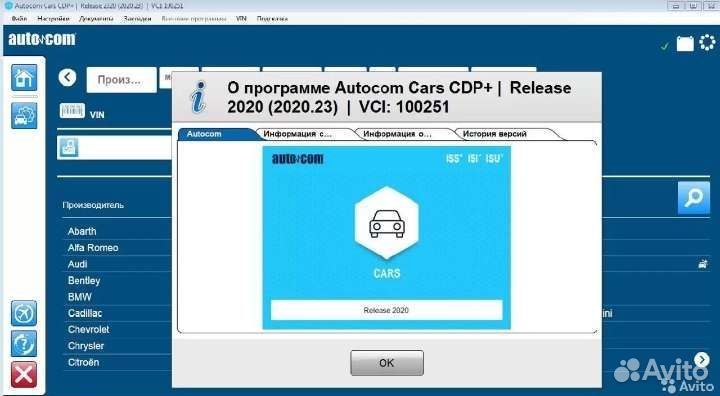Click the magnifier search button

pyautogui.click(x=694, y=198)
